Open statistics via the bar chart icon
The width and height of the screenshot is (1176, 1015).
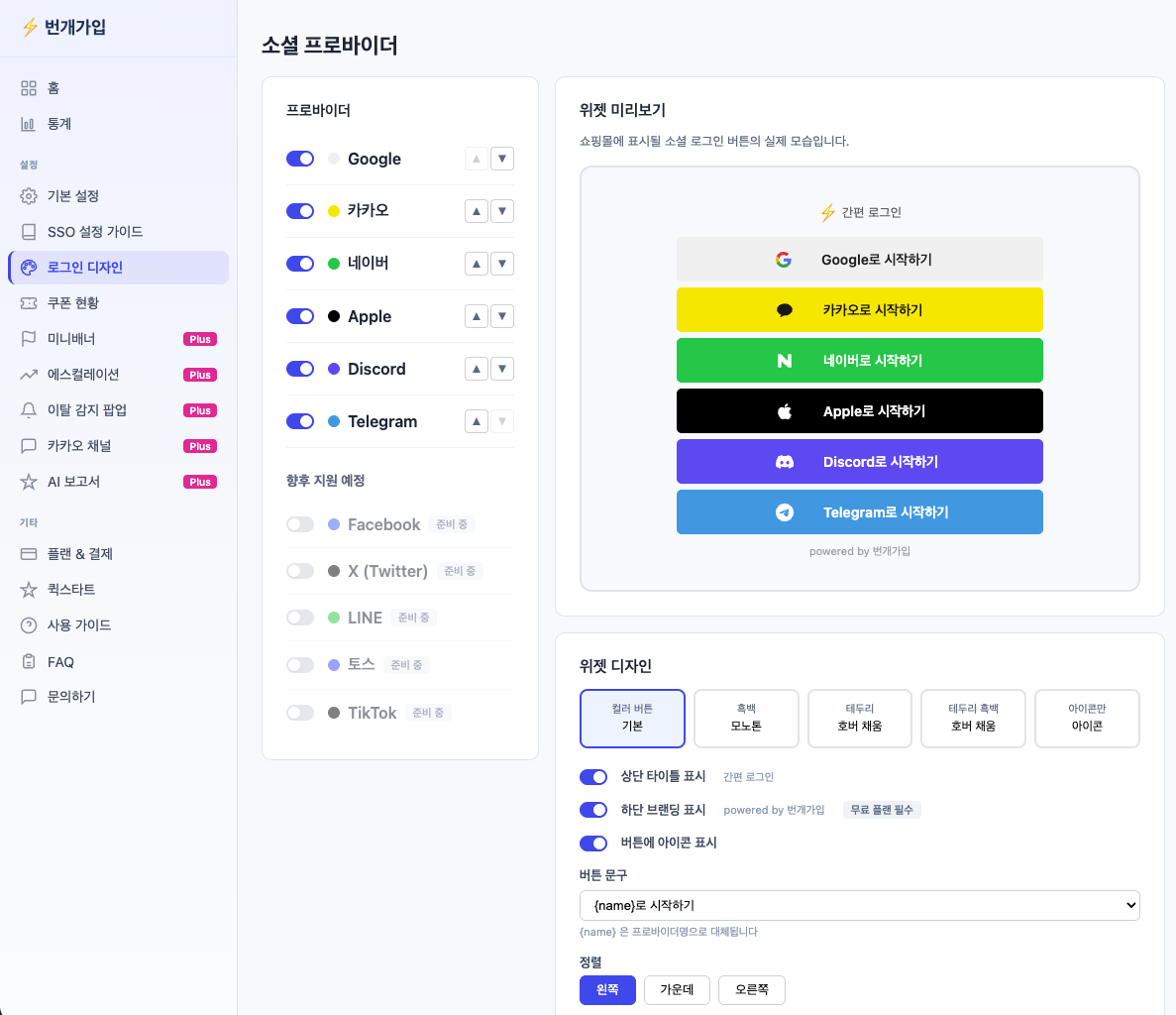pos(29,124)
